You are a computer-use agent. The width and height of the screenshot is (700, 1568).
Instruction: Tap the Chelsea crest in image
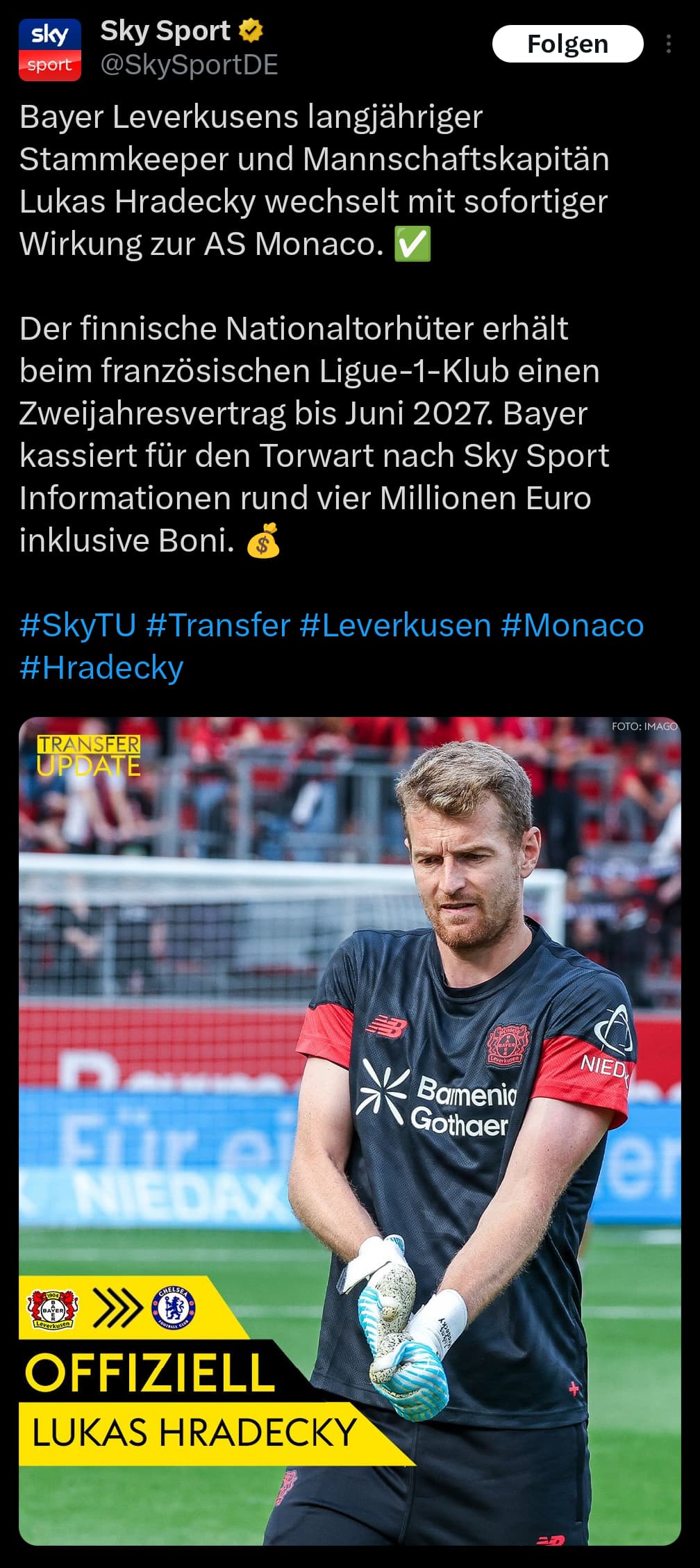click(174, 1309)
